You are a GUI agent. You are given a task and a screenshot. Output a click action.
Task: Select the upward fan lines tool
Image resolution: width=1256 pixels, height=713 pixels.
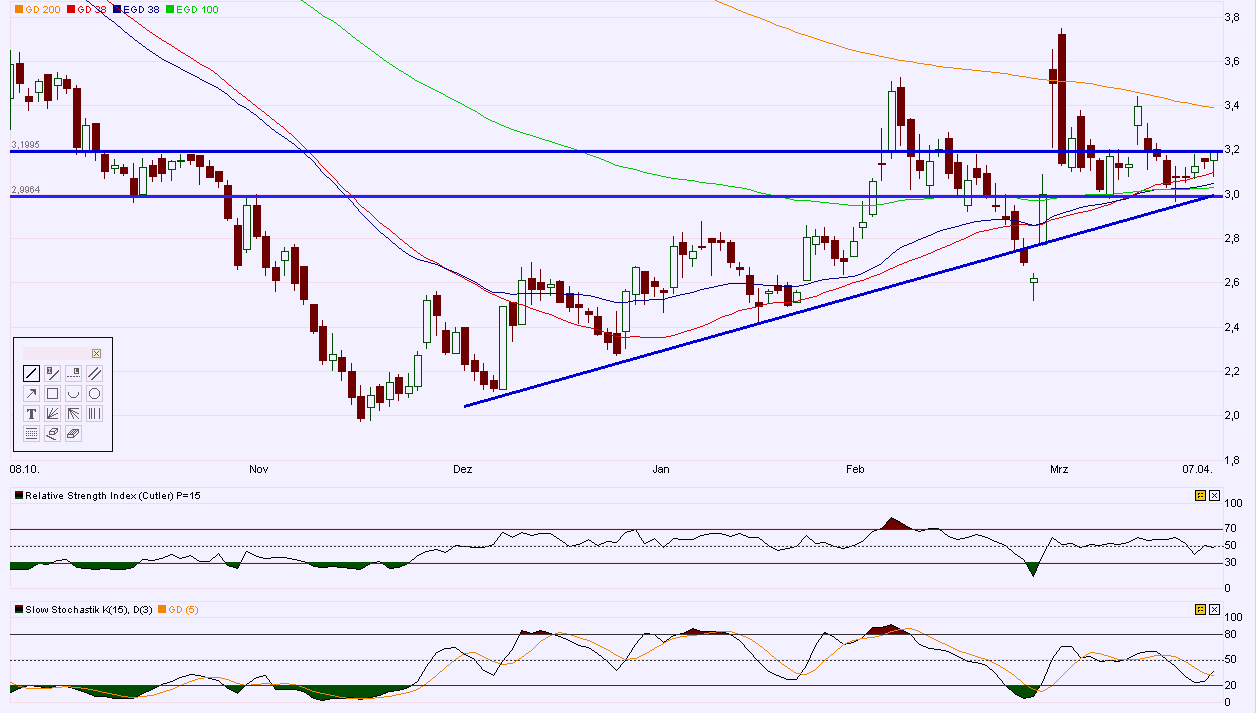pos(52,413)
